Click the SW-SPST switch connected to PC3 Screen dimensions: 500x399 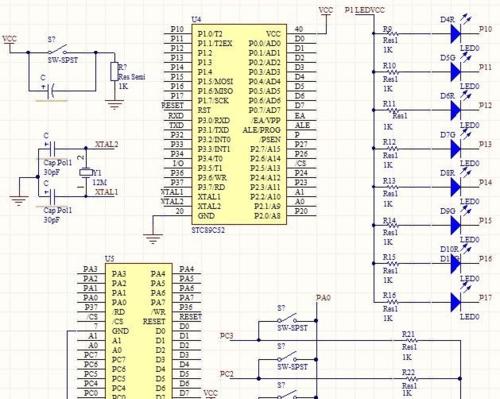click(x=288, y=319)
